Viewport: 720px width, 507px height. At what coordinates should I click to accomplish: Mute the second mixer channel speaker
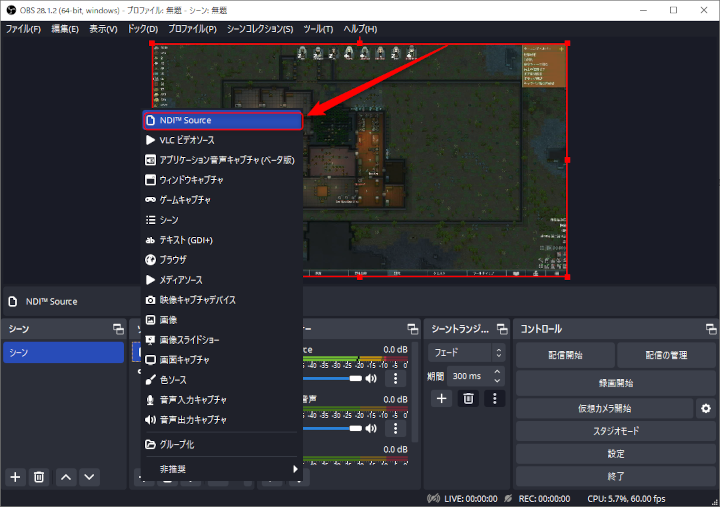coord(371,428)
